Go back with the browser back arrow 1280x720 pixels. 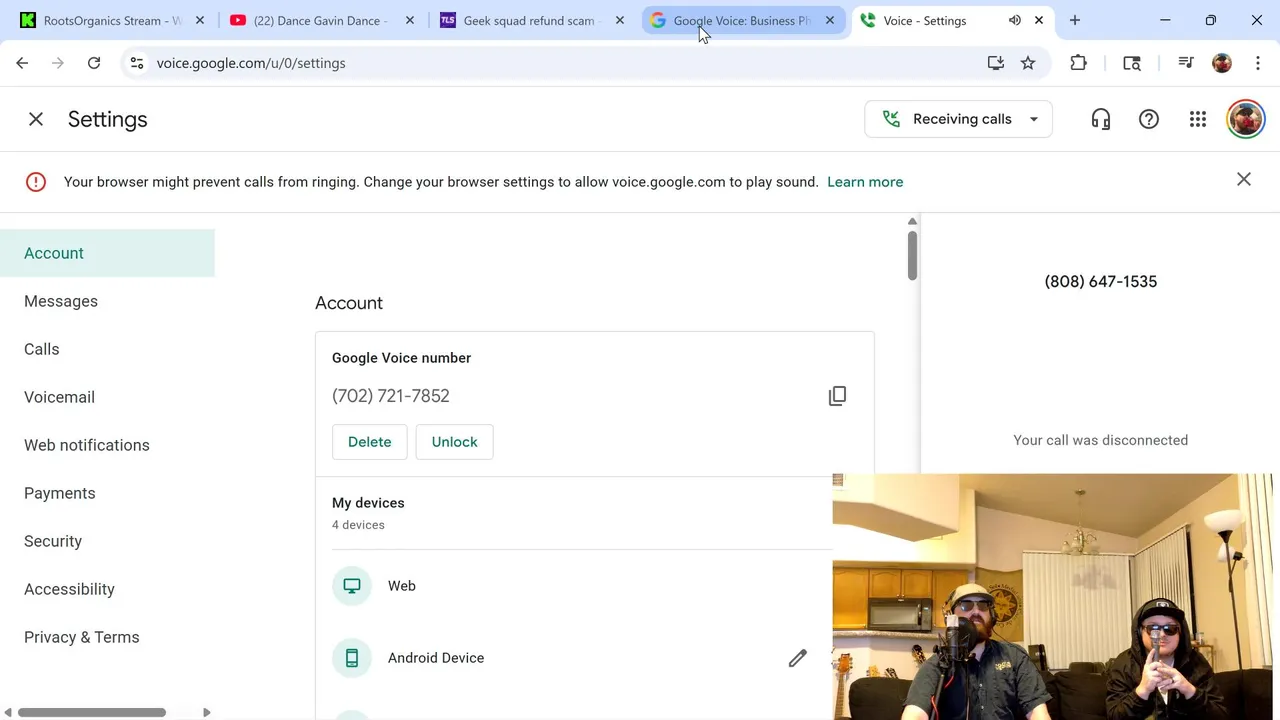tap(22, 63)
